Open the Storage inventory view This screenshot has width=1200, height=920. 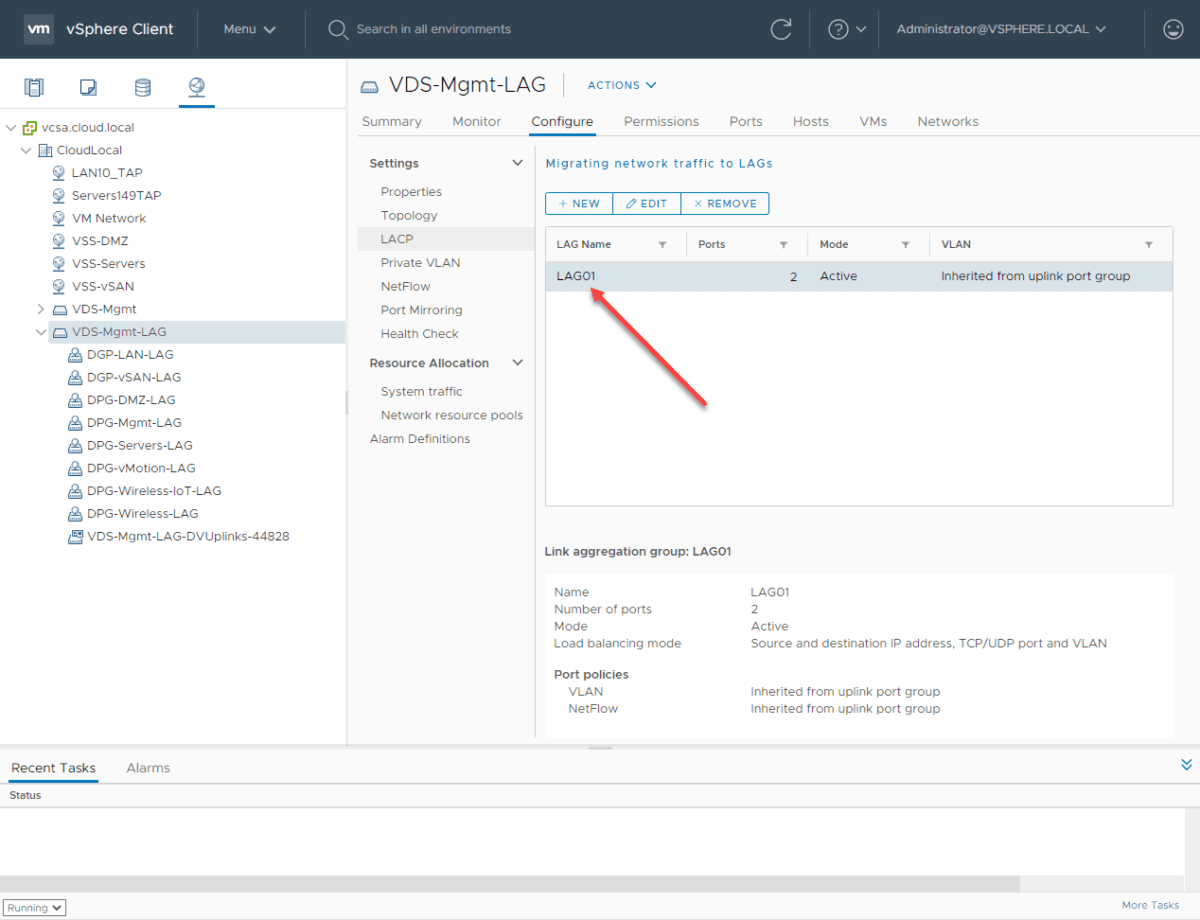pyautogui.click(x=142, y=88)
